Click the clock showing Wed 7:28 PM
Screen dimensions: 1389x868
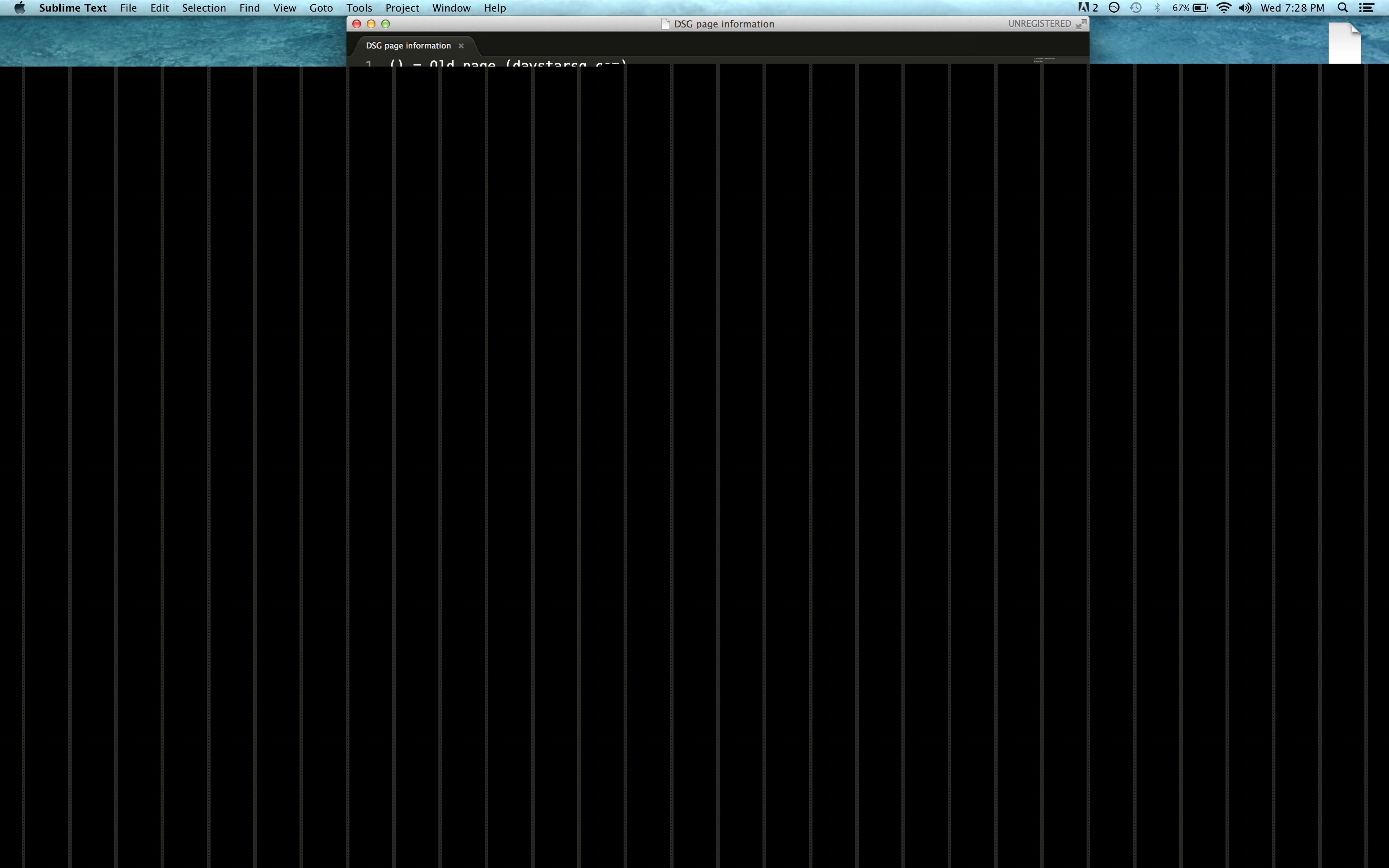[1292, 8]
